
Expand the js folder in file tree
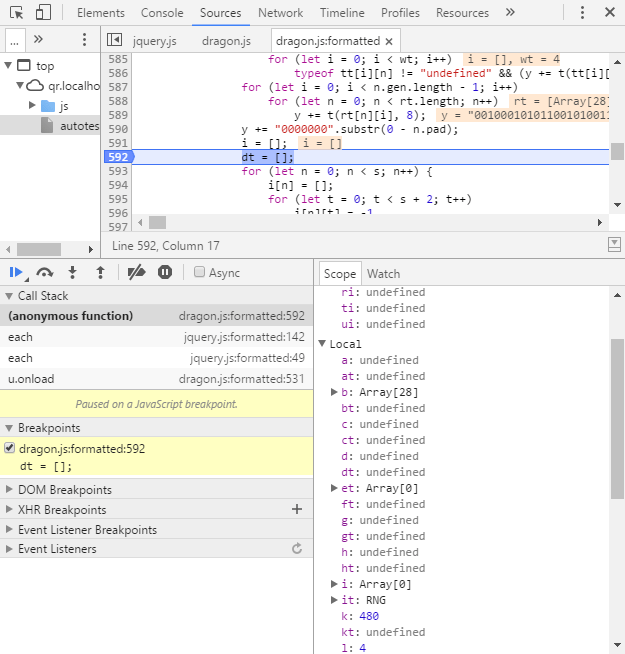click(x=33, y=105)
